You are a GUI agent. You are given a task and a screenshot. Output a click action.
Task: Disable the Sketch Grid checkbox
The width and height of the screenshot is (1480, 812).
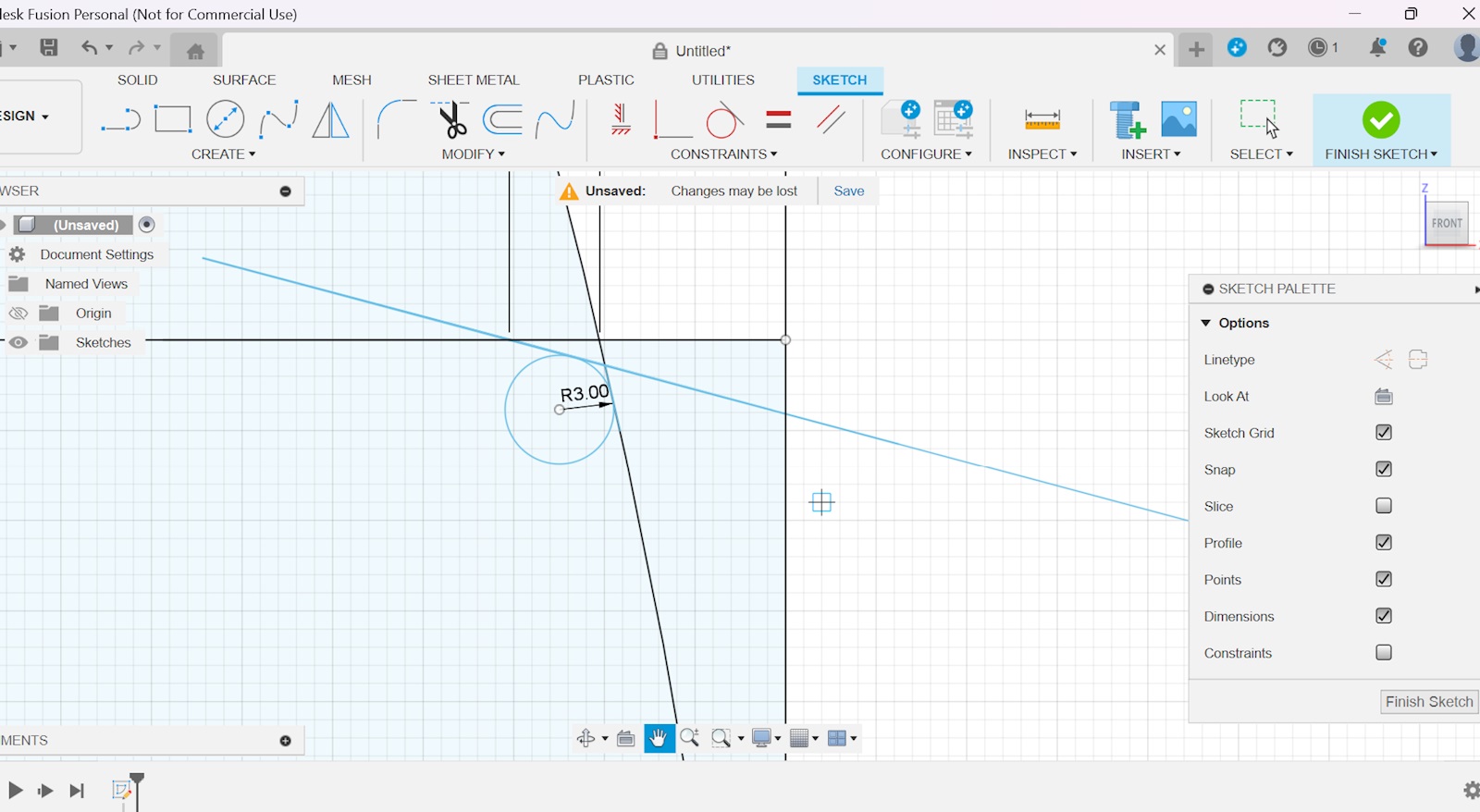[x=1384, y=433]
